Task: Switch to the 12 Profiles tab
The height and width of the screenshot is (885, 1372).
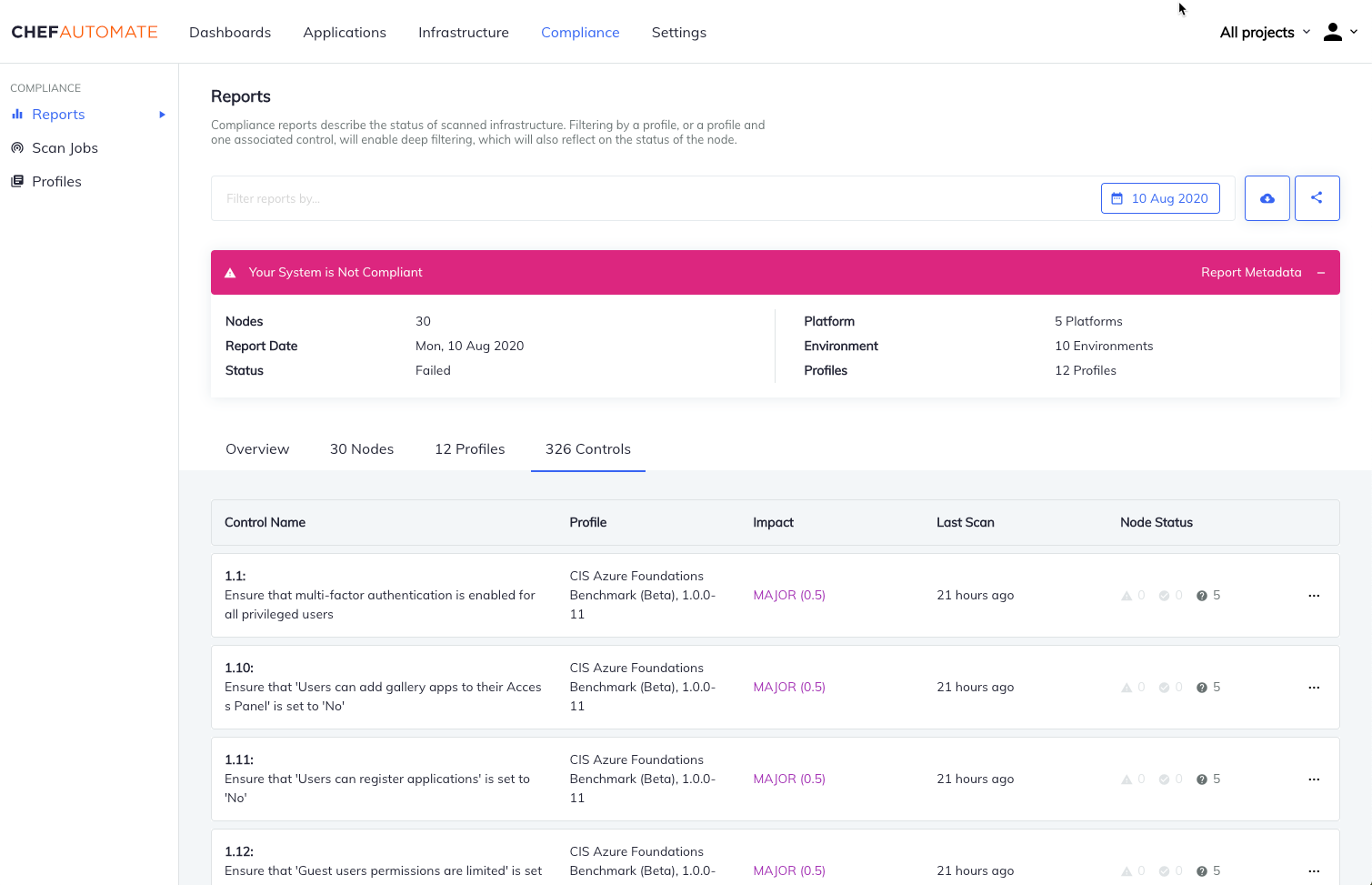Action: click(x=469, y=449)
